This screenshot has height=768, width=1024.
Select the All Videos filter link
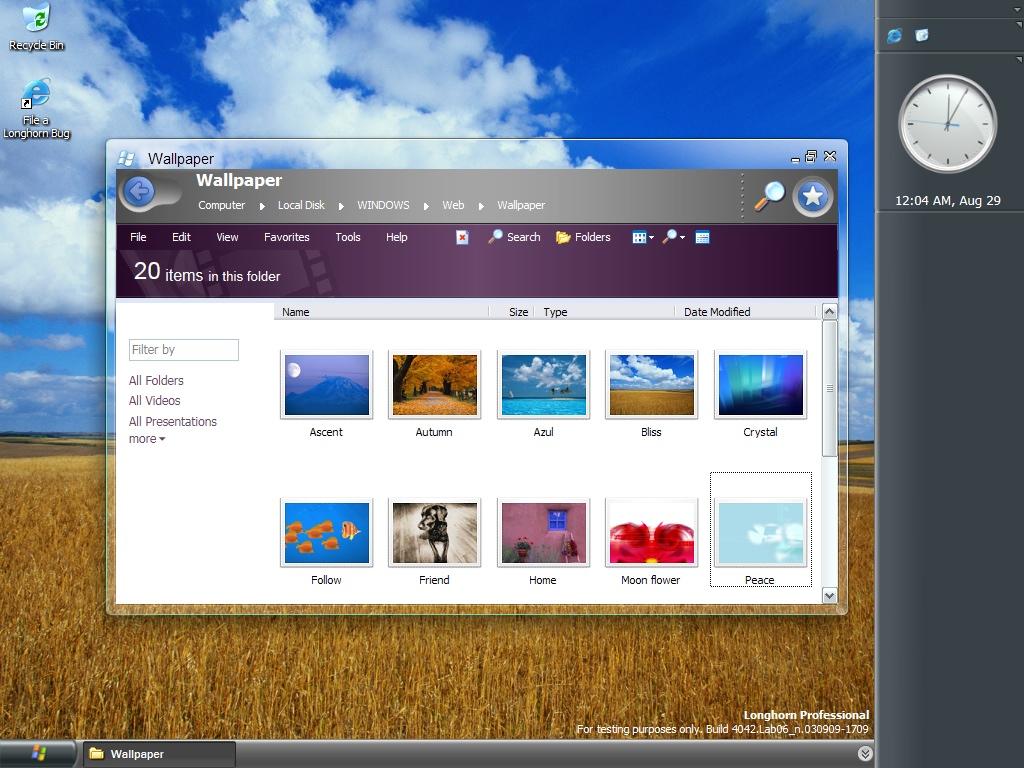[155, 400]
